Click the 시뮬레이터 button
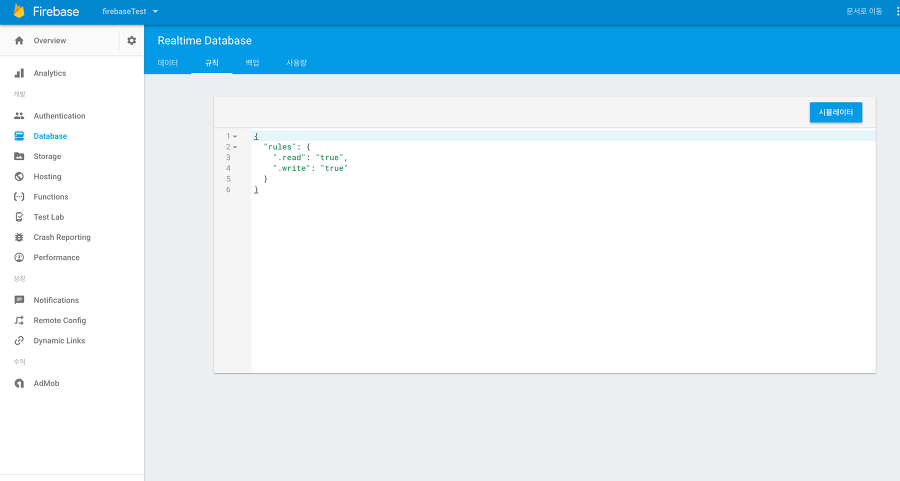 pos(836,113)
